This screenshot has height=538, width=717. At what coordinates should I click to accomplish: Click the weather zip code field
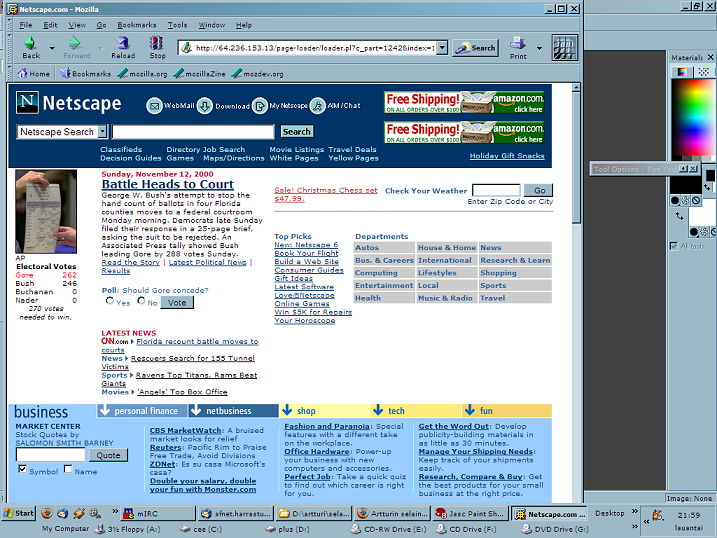[x=496, y=190]
